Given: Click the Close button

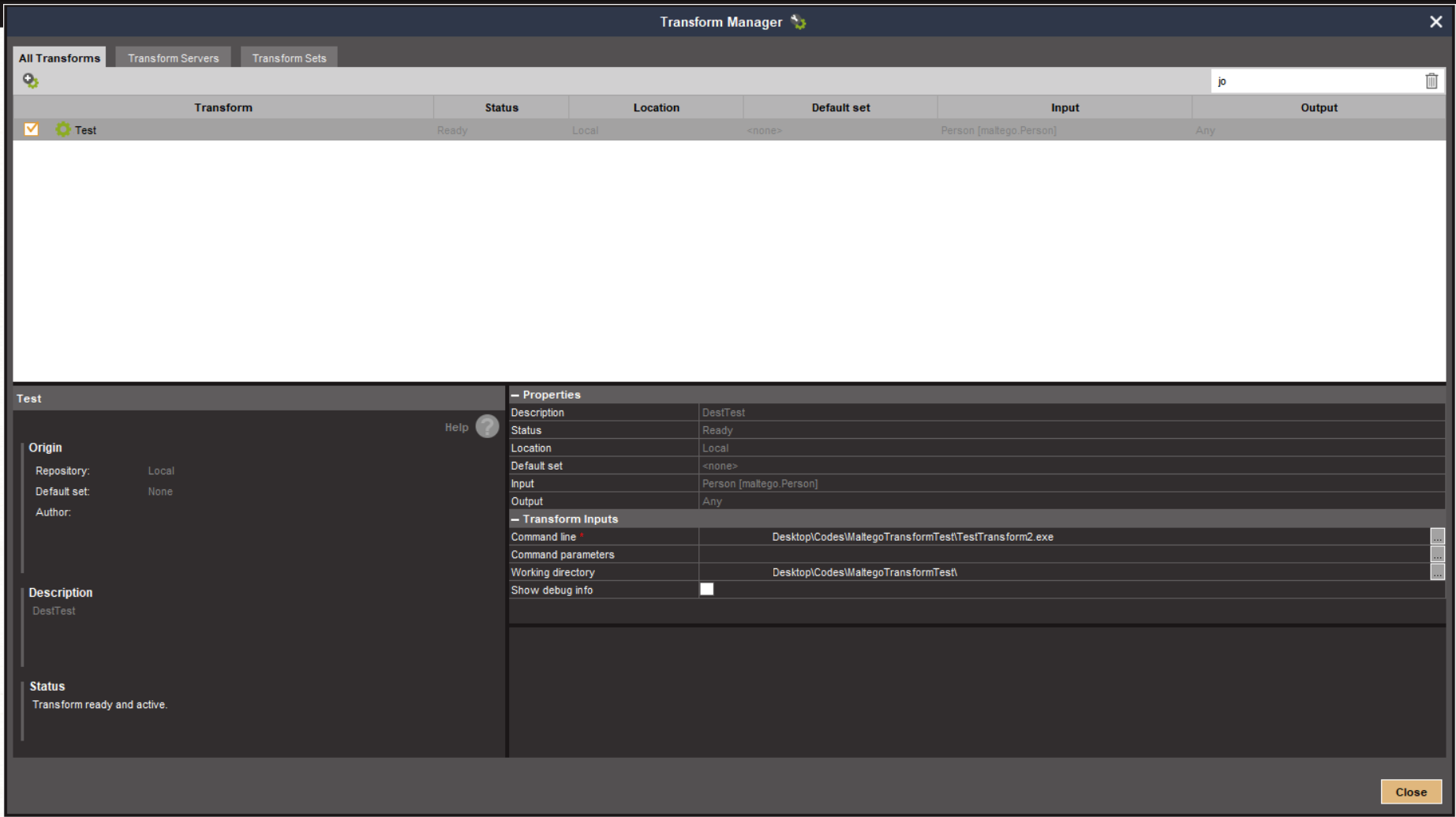Looking at the screenshot, I should [x=1411, y=792].
